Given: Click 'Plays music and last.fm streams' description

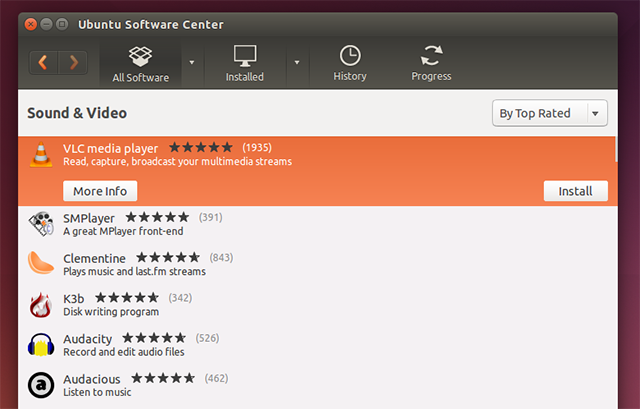Looking at the screenshot, I should click(x=134, y=271).
